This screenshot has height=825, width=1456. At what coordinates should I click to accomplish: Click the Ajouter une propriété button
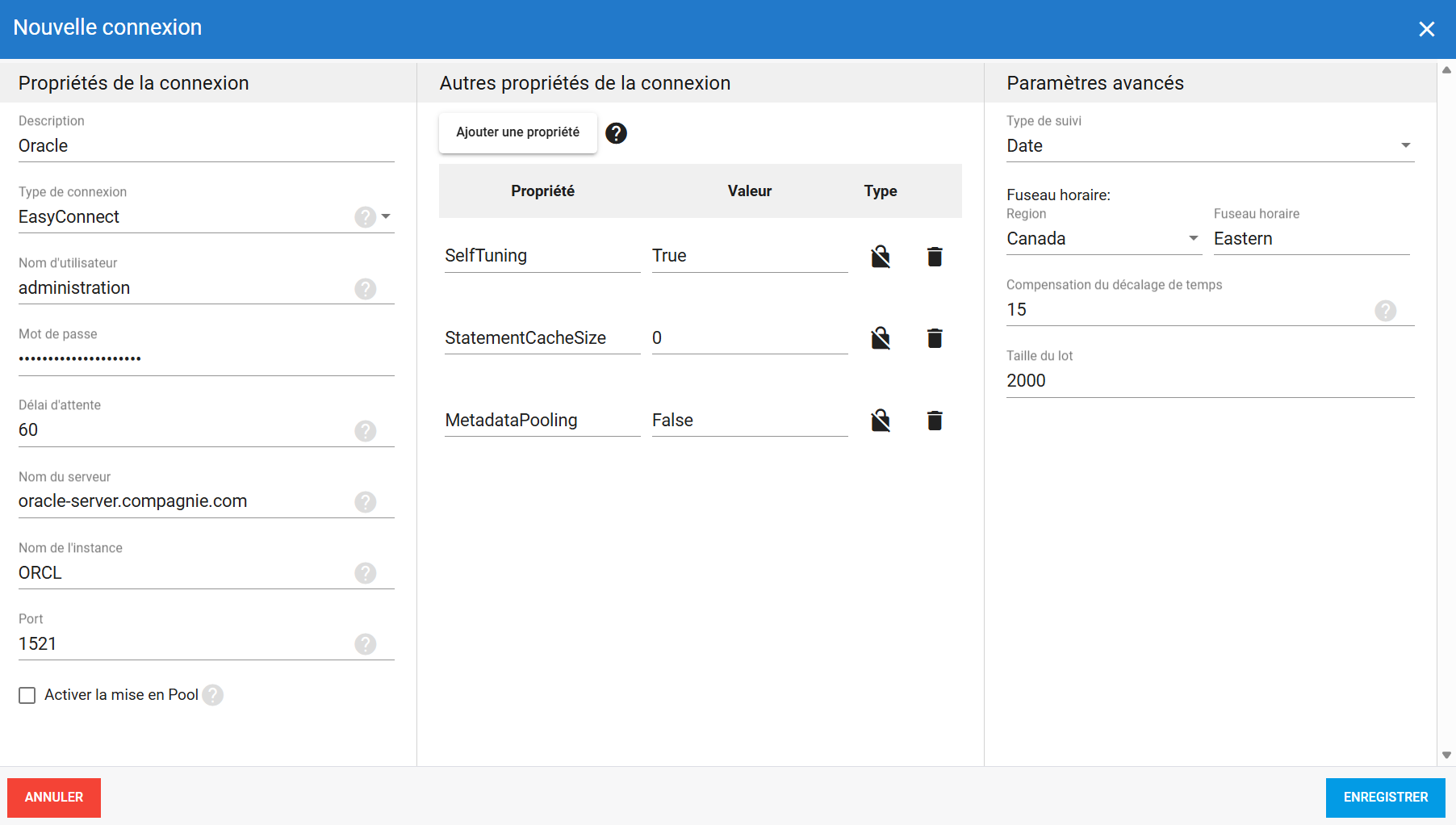click(x=518, y=132)
